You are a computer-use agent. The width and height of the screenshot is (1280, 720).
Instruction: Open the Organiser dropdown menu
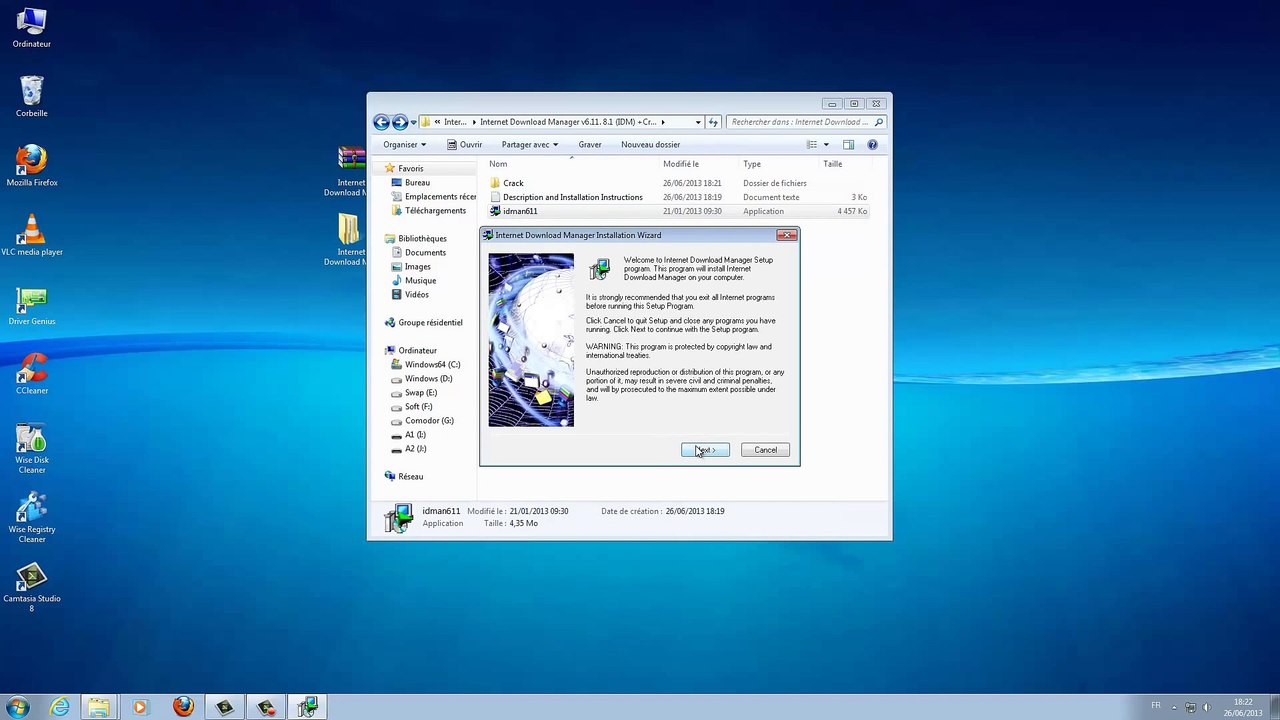(404, 145)
